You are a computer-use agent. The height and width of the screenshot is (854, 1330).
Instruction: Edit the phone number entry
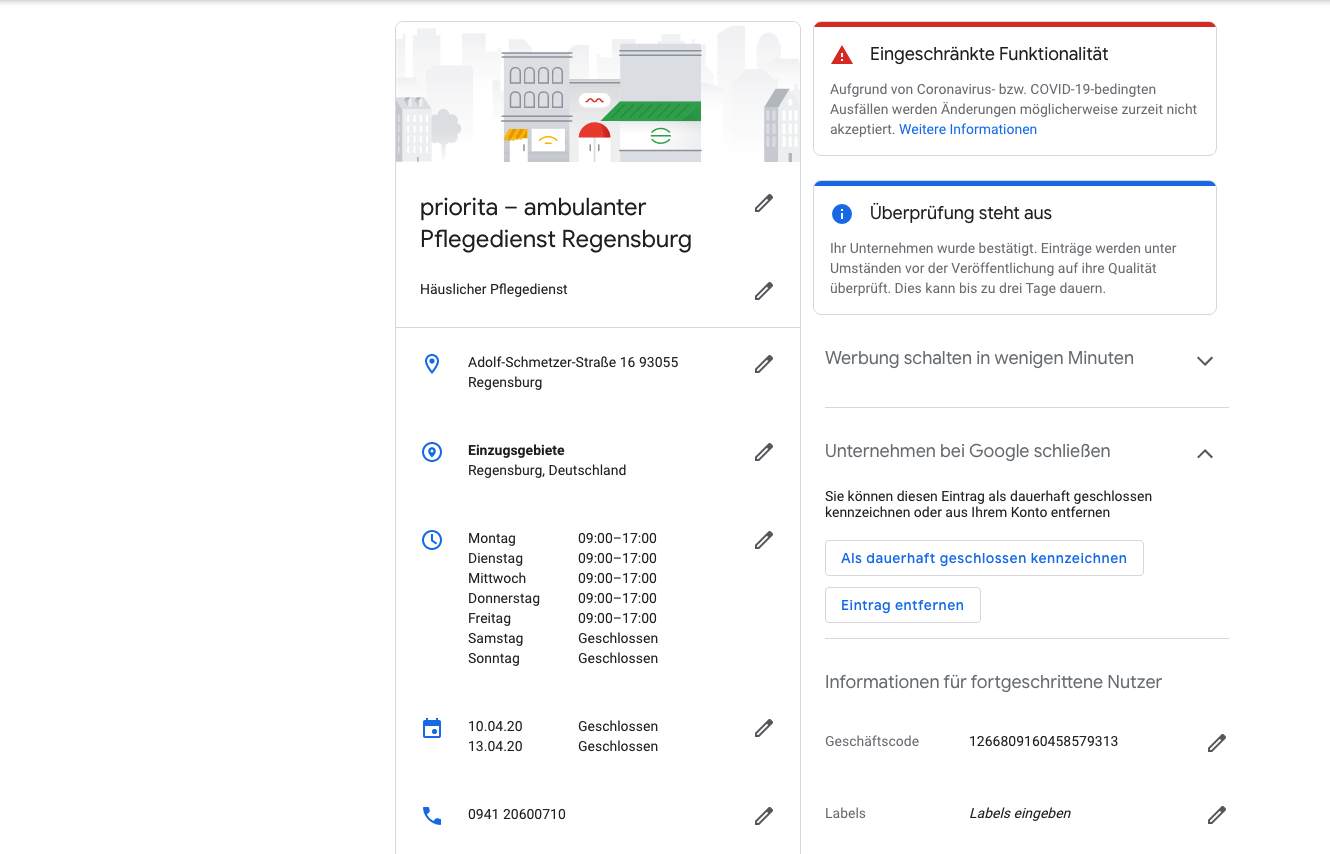tap(763, 815)
